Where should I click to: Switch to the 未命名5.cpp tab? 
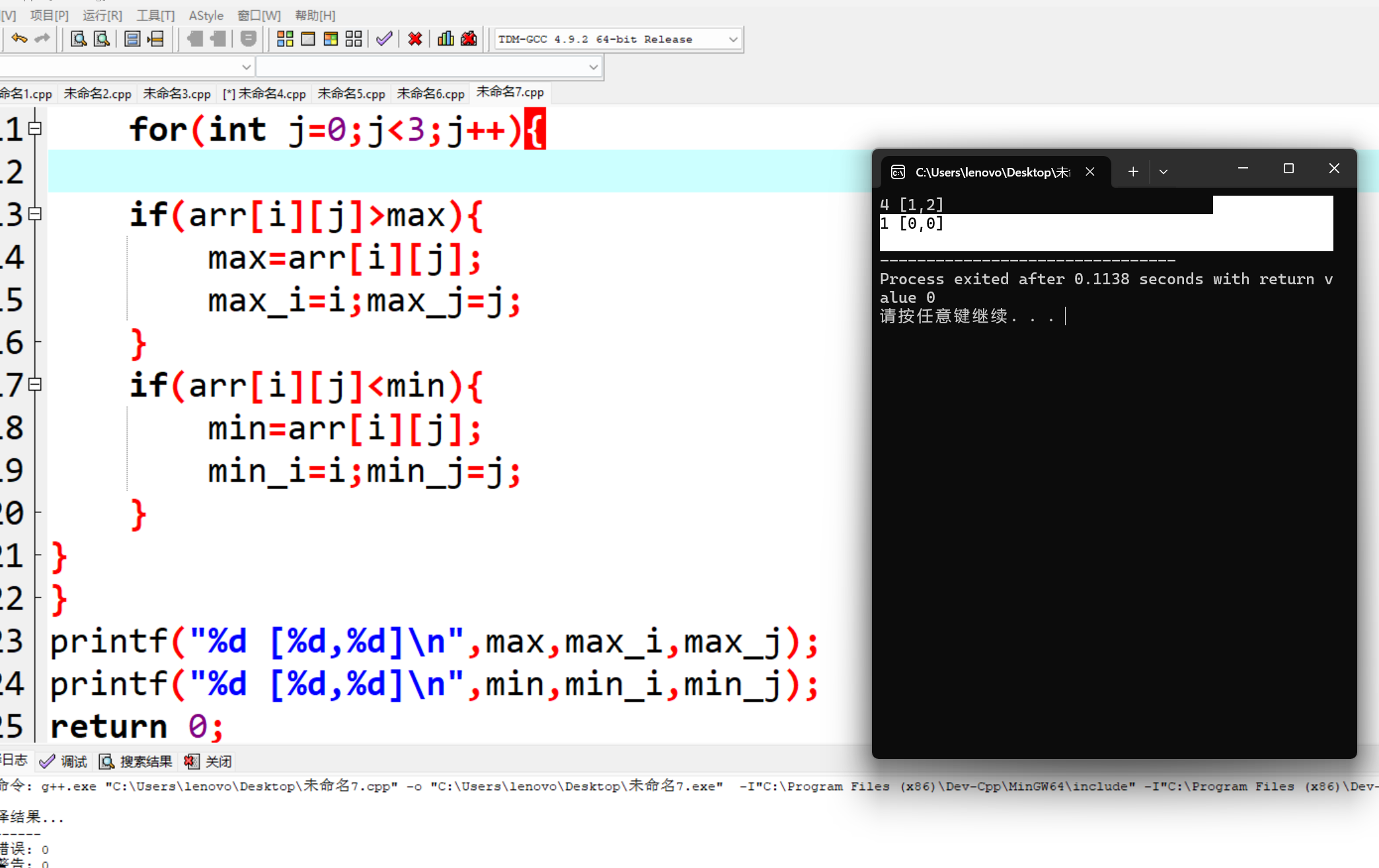coord(351,94)
